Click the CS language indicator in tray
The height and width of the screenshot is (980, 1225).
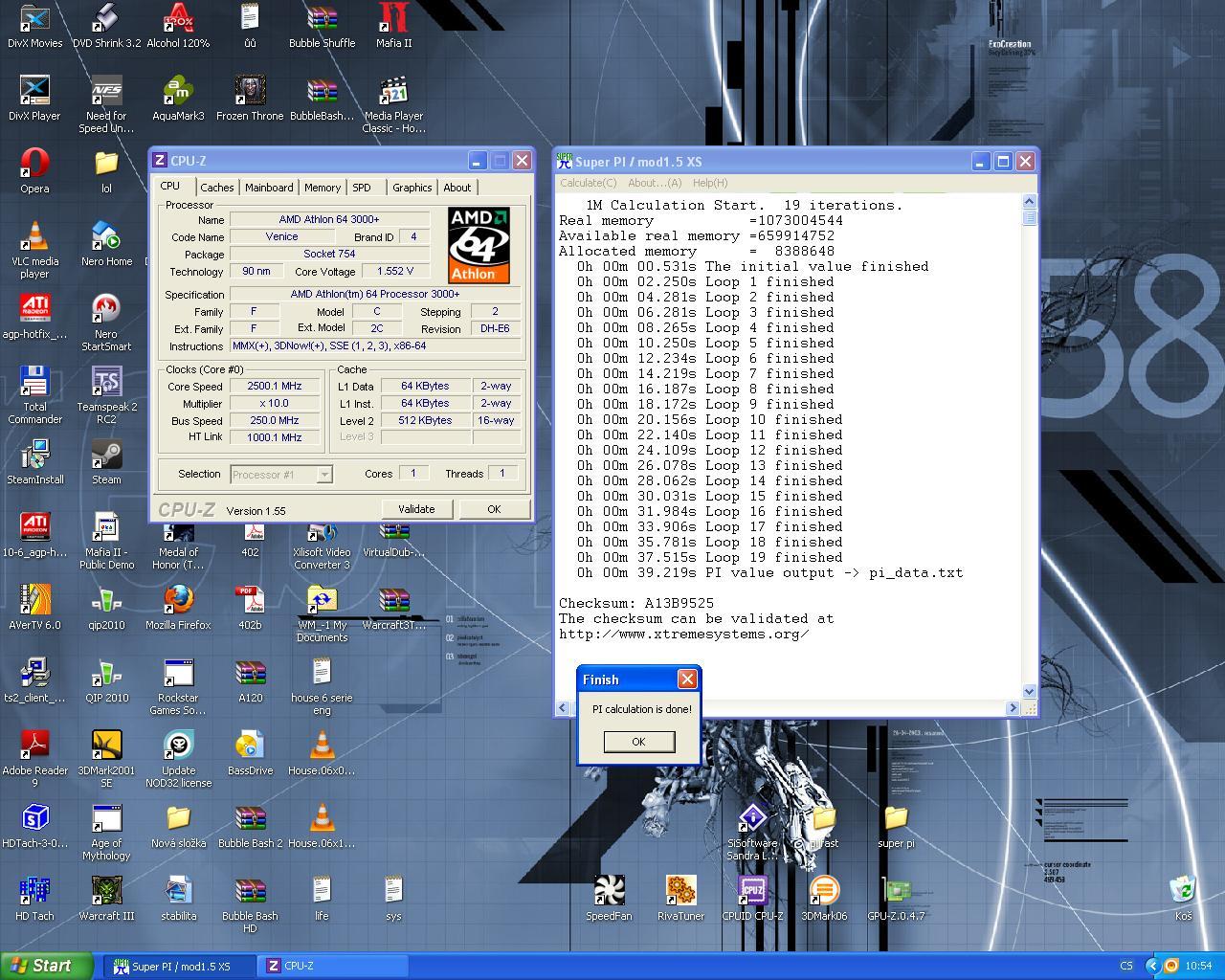click(x=1126, y=966)
